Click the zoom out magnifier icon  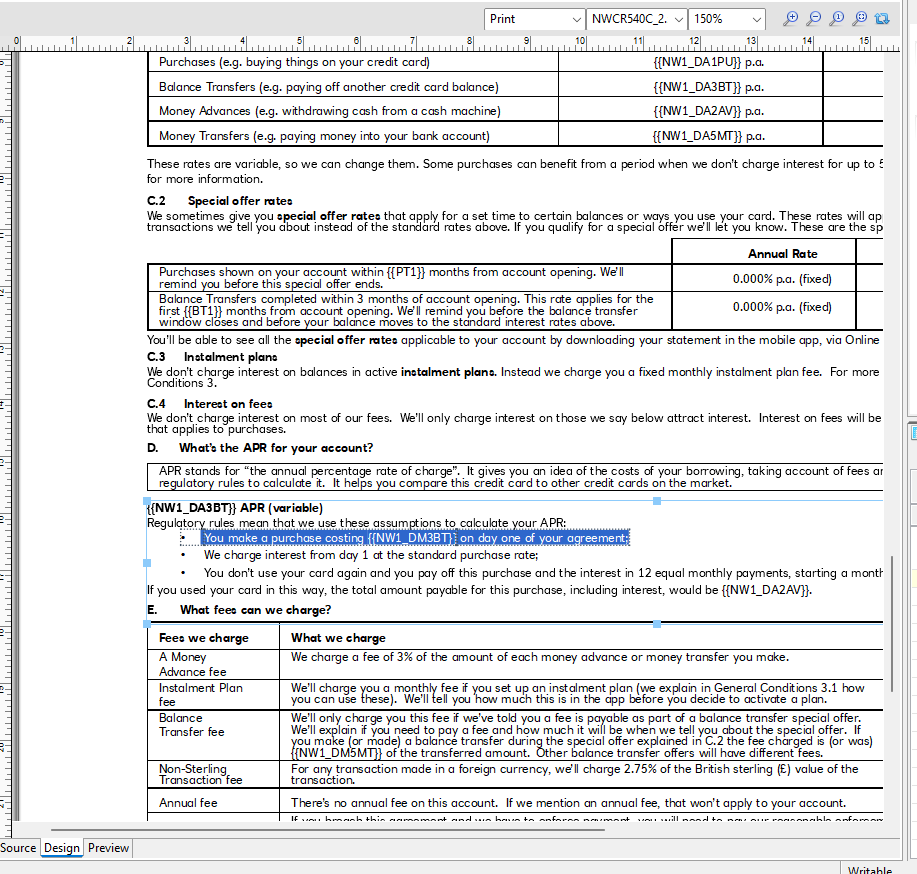coord(813,19)
